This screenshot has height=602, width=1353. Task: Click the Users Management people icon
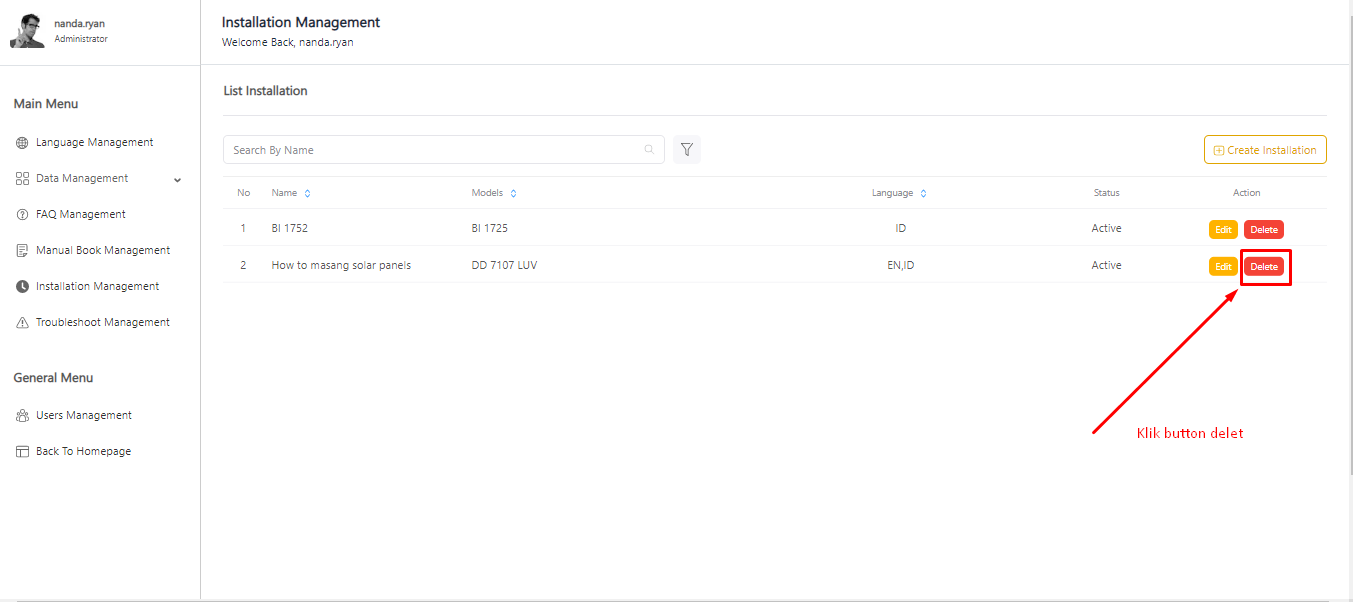[22, 416]
